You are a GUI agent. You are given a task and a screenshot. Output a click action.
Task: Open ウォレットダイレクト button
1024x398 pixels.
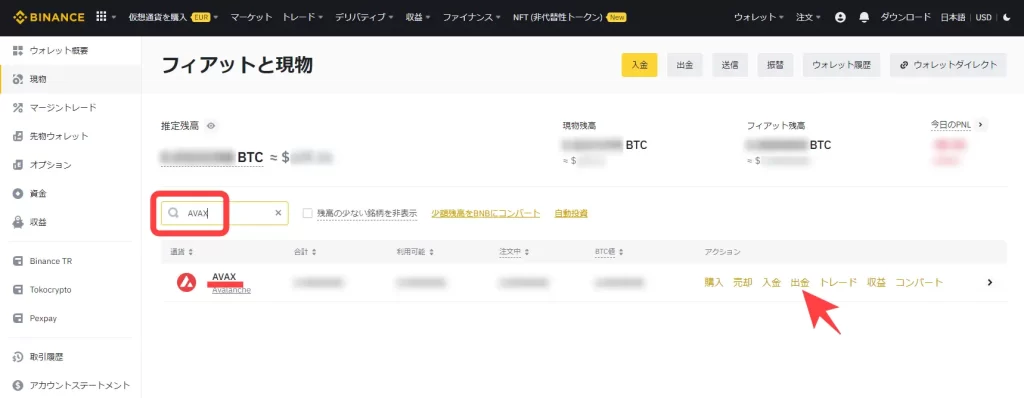(x=948, y=65)
